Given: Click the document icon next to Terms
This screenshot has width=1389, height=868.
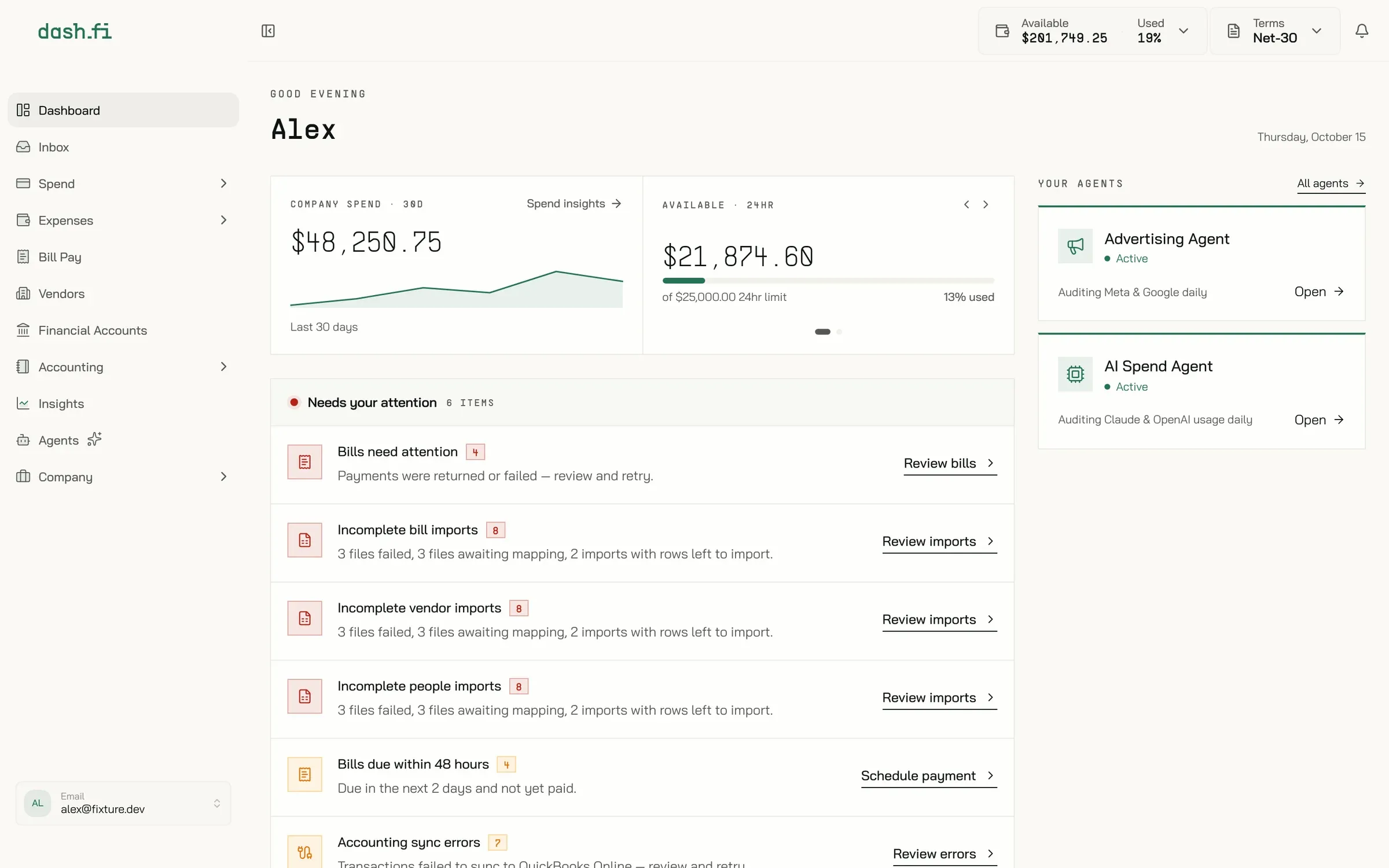Looking at the screenshot, I should point(1233,31).
